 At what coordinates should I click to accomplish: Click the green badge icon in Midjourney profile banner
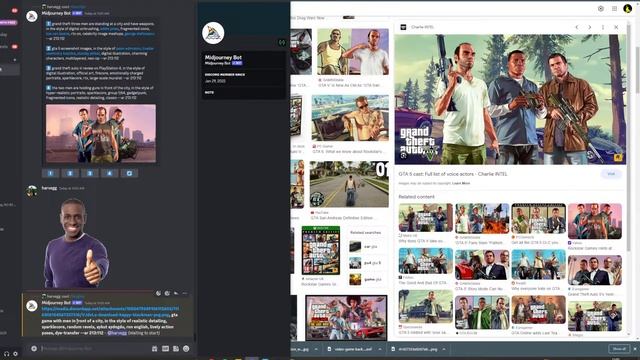pyautogui.click(x=282, y=42)
